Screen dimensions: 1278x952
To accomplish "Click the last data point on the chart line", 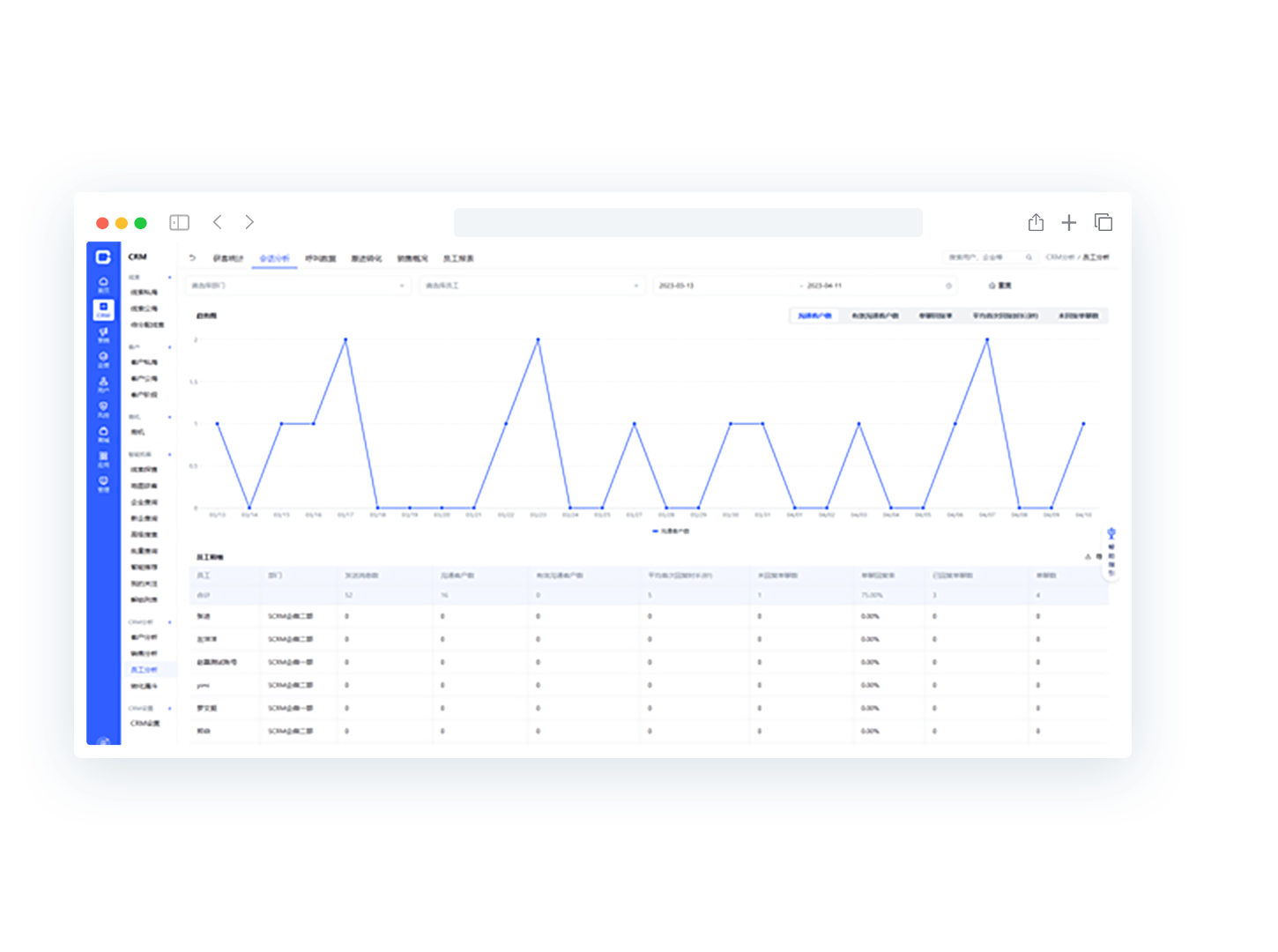I will [x=1083, y=424].
